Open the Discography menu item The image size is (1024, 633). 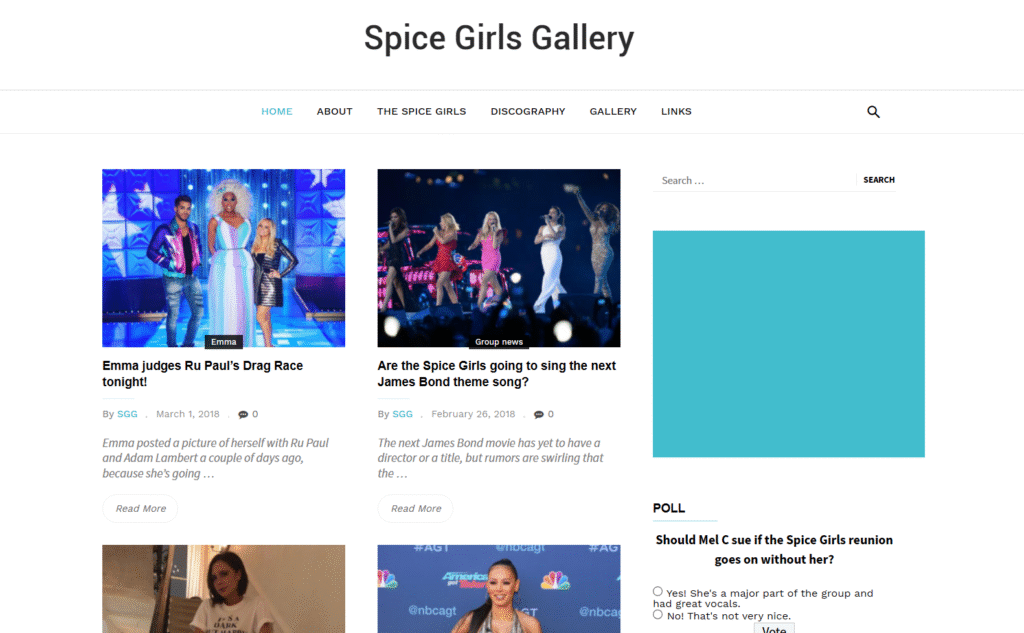point(528,112)
